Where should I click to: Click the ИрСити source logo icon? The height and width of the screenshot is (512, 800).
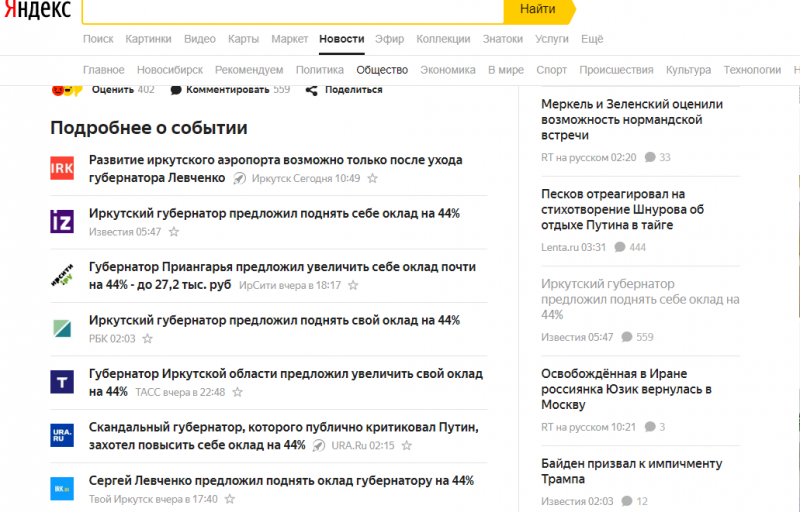pyautogui.click(x=62, y=275)
